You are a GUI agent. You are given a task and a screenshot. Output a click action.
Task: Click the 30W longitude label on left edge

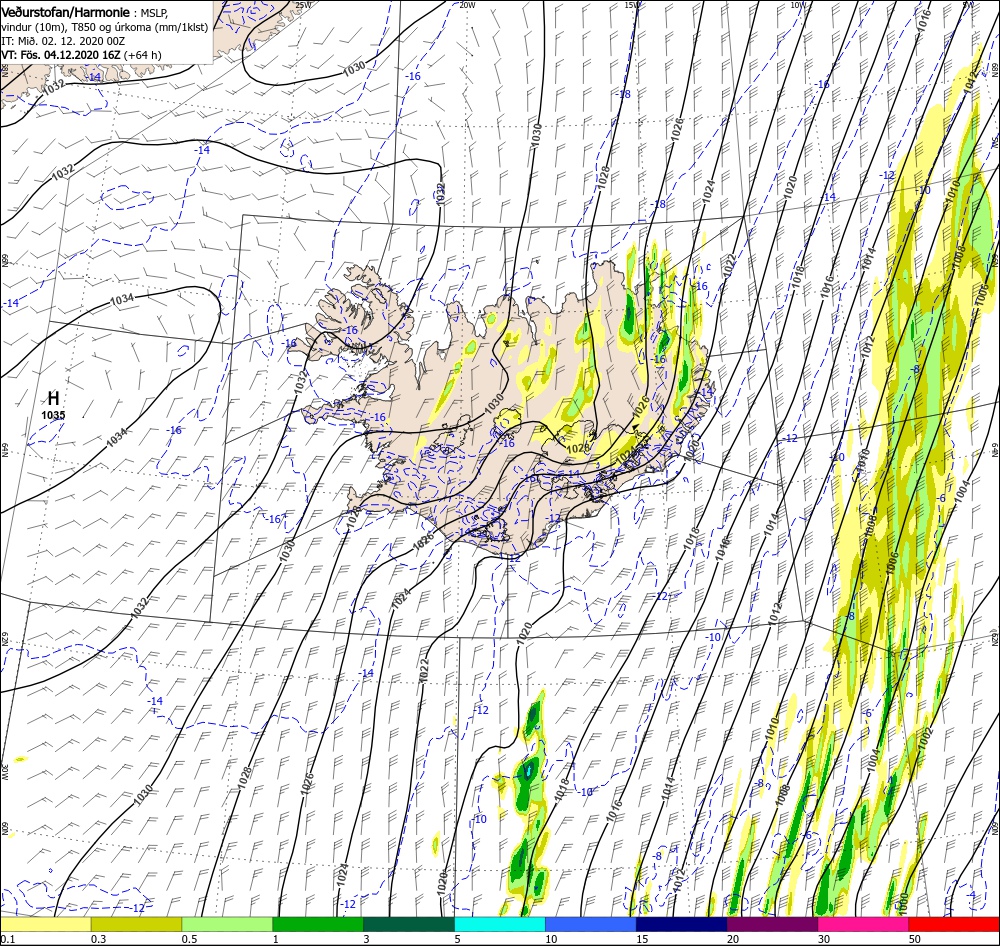point(4,772)
